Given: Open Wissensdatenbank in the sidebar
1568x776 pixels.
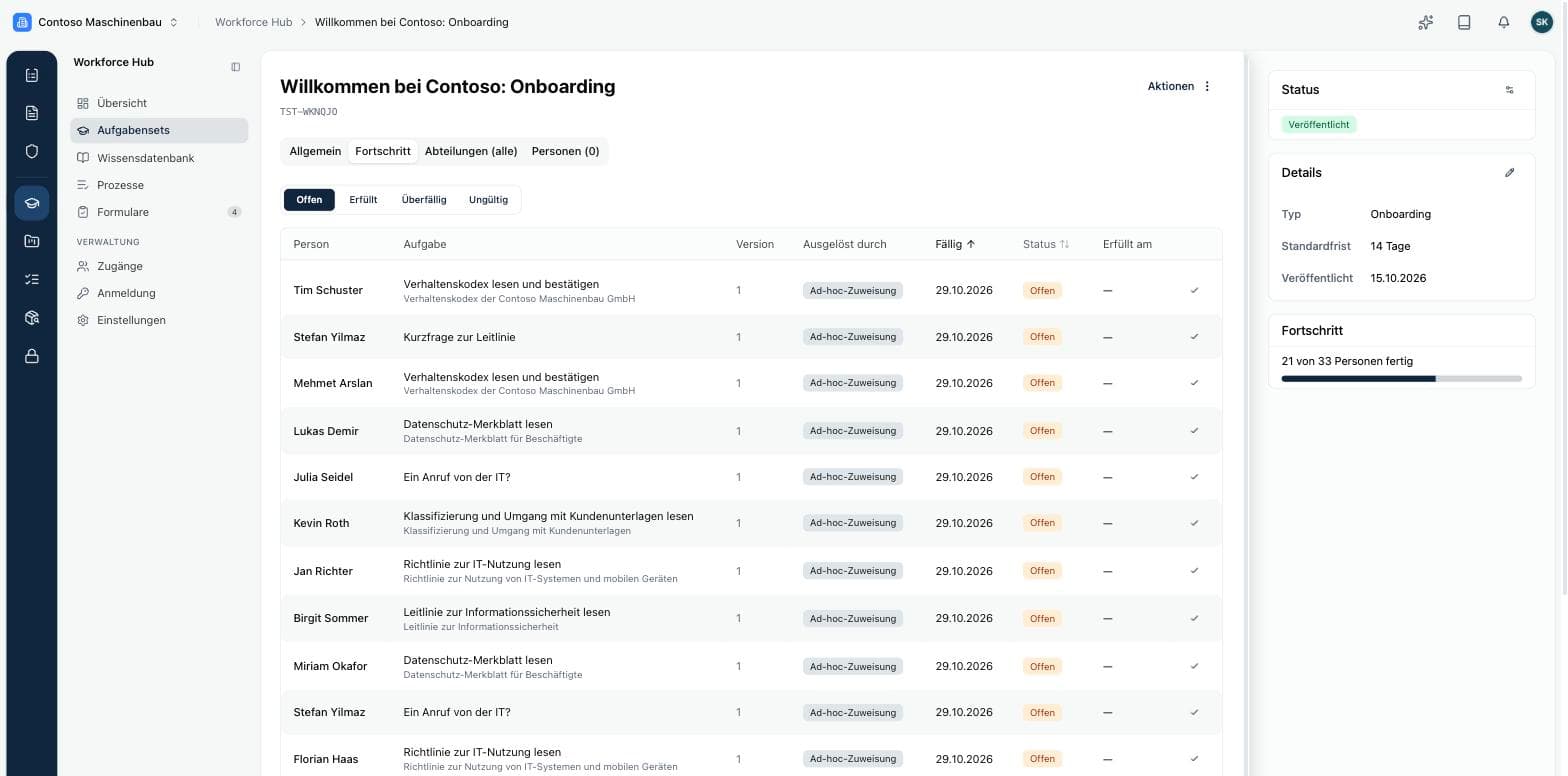Looking at the screenshot, I should point(159,158).
